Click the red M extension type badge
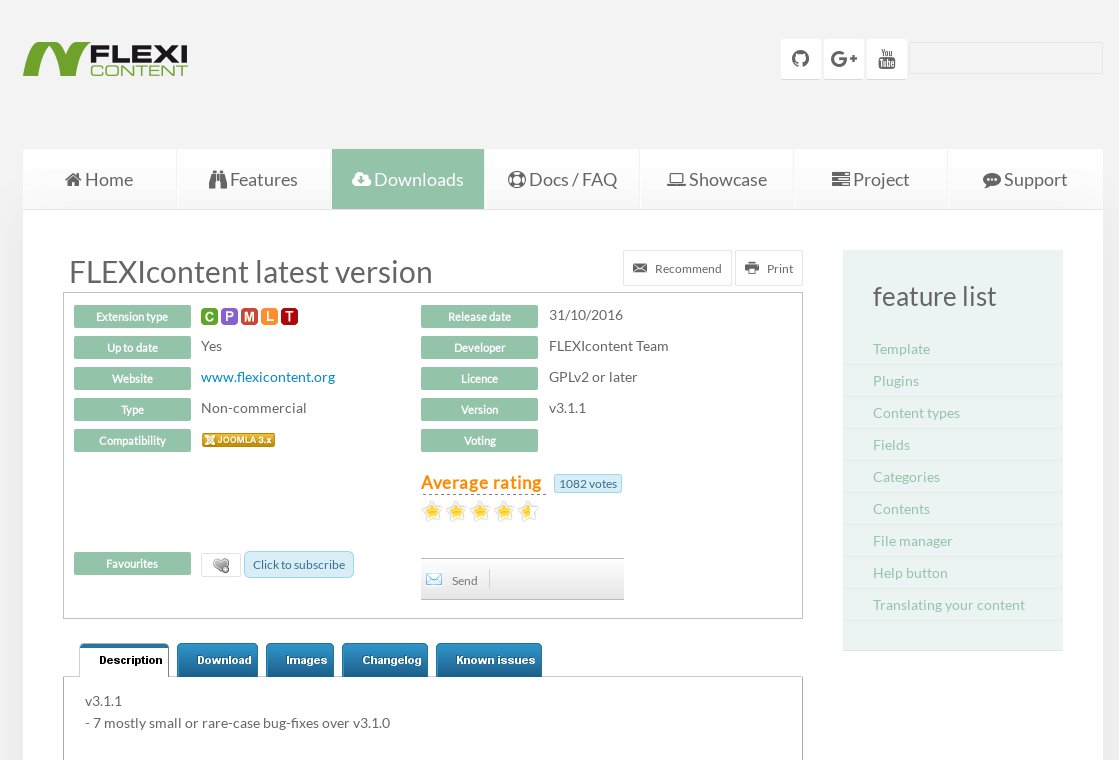The image size is (1119, 760). coord(249,316)
